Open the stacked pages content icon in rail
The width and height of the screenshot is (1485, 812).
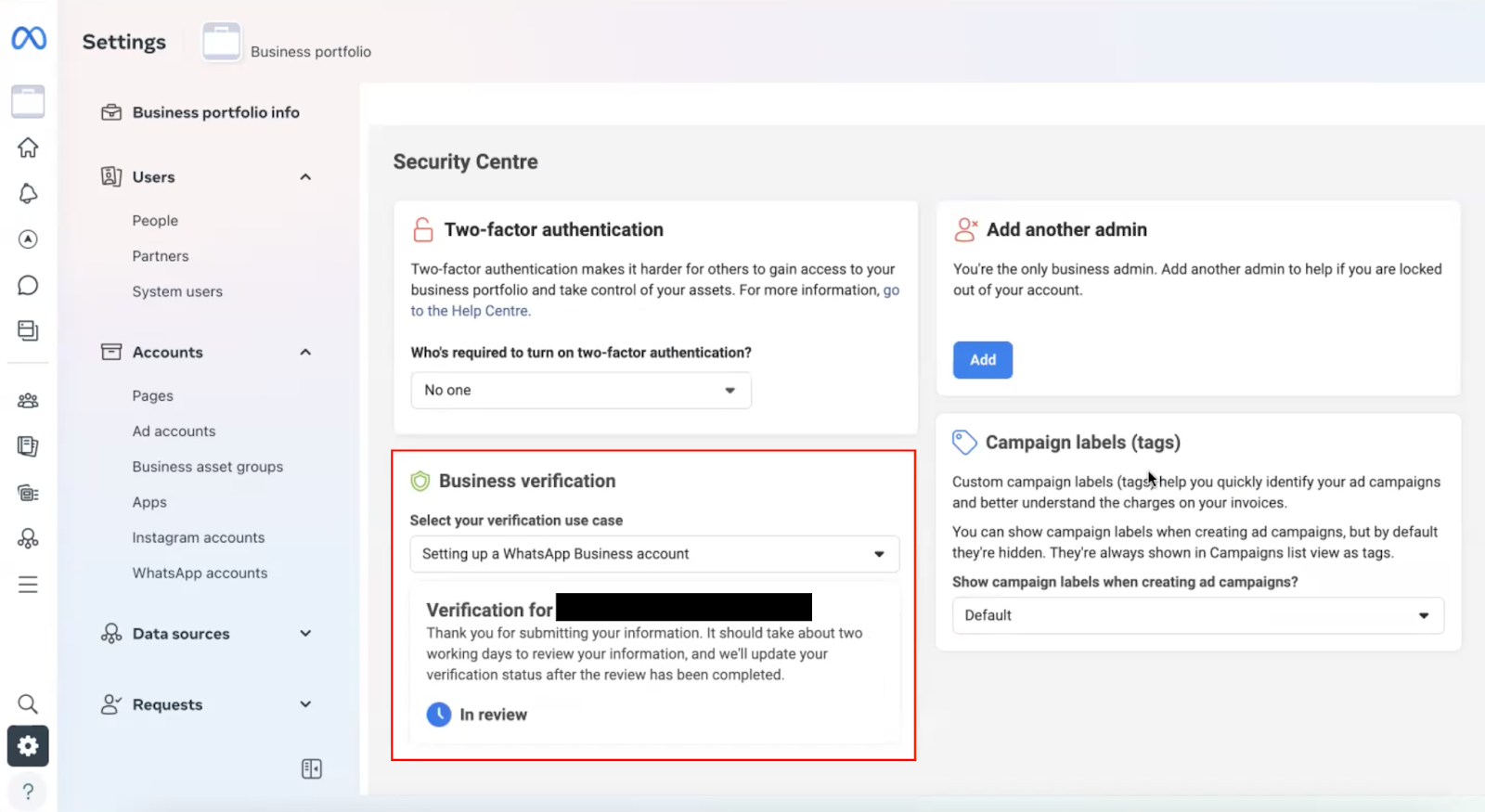pyautogui.click(x=28, y=330)
